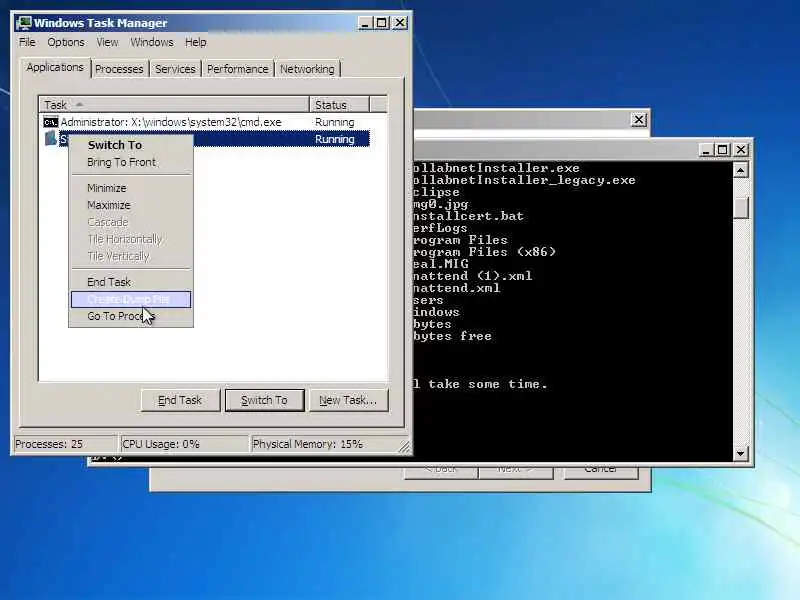This screenshot has height=600, width=800.
Task: Switch to the Networking tab
Action: tap(307, 69)
